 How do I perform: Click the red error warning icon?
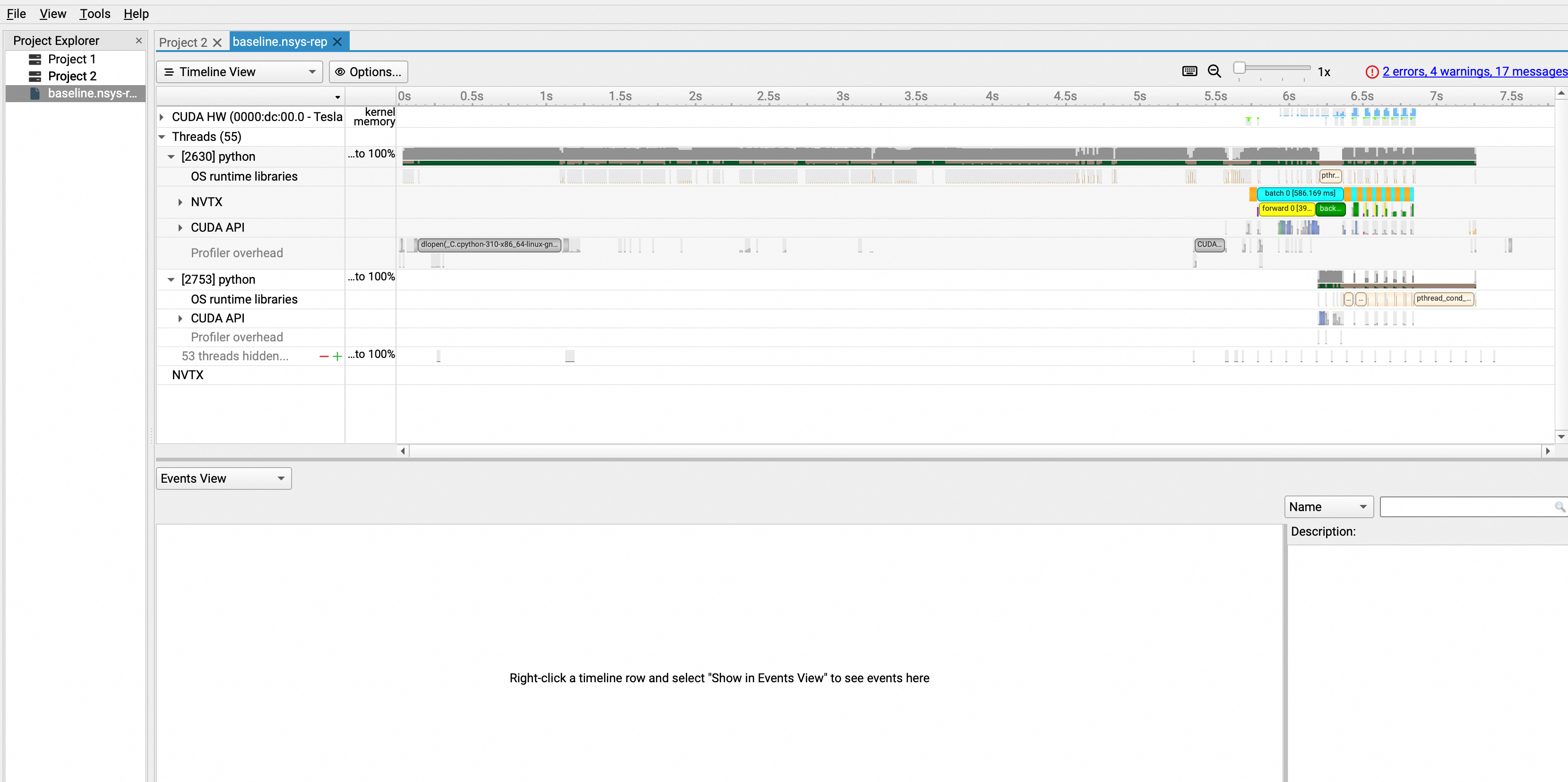pyautogui.click(x=1371, y=72)
